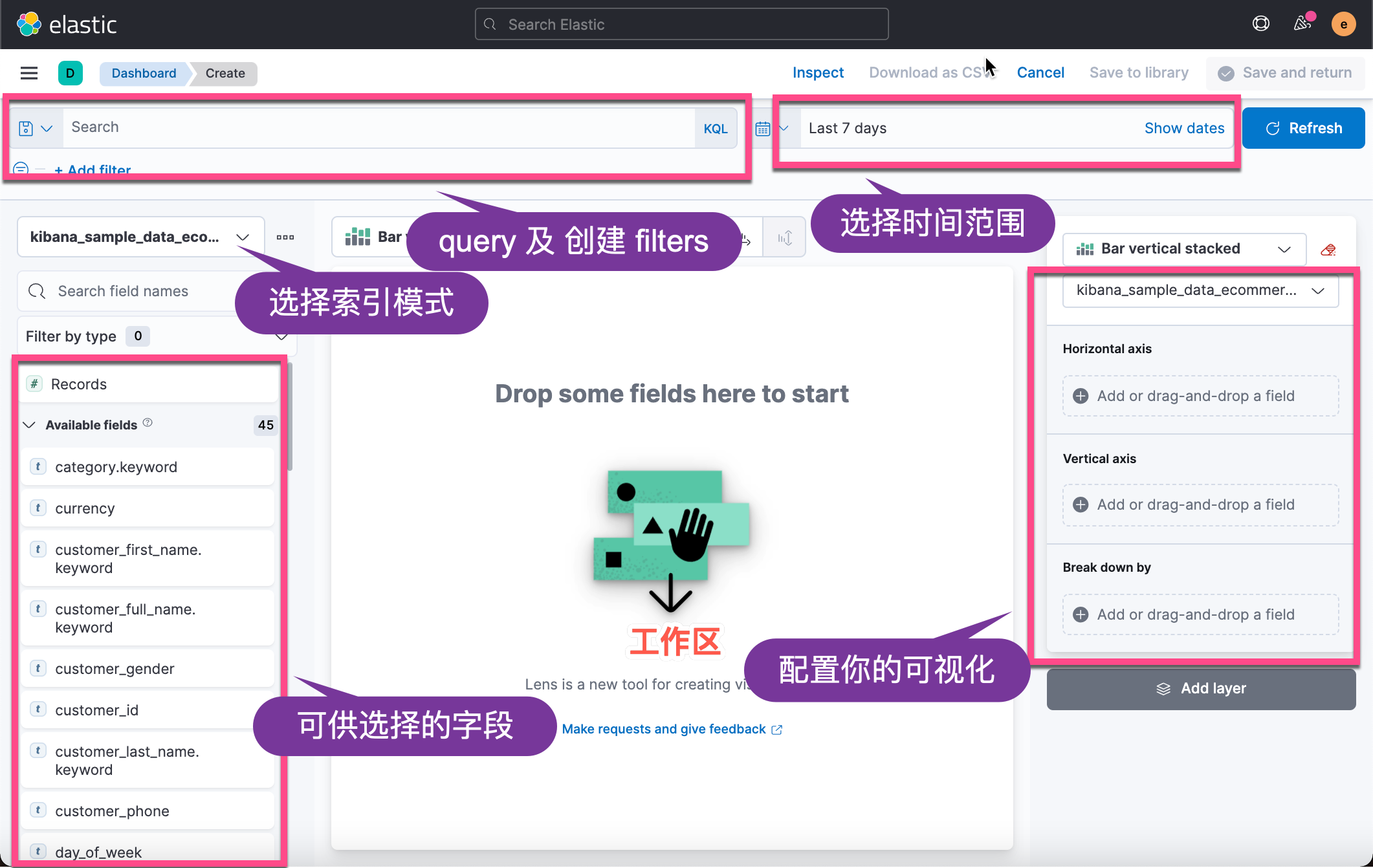Go to Dashboard breadcrumb
The width and height of the screenshot is (1373, 868).
144,73
